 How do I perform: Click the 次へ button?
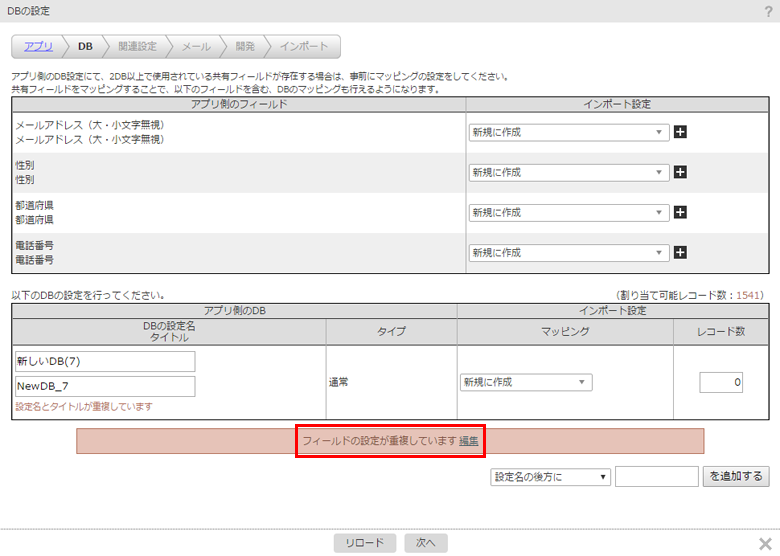(x=426, y=543)
